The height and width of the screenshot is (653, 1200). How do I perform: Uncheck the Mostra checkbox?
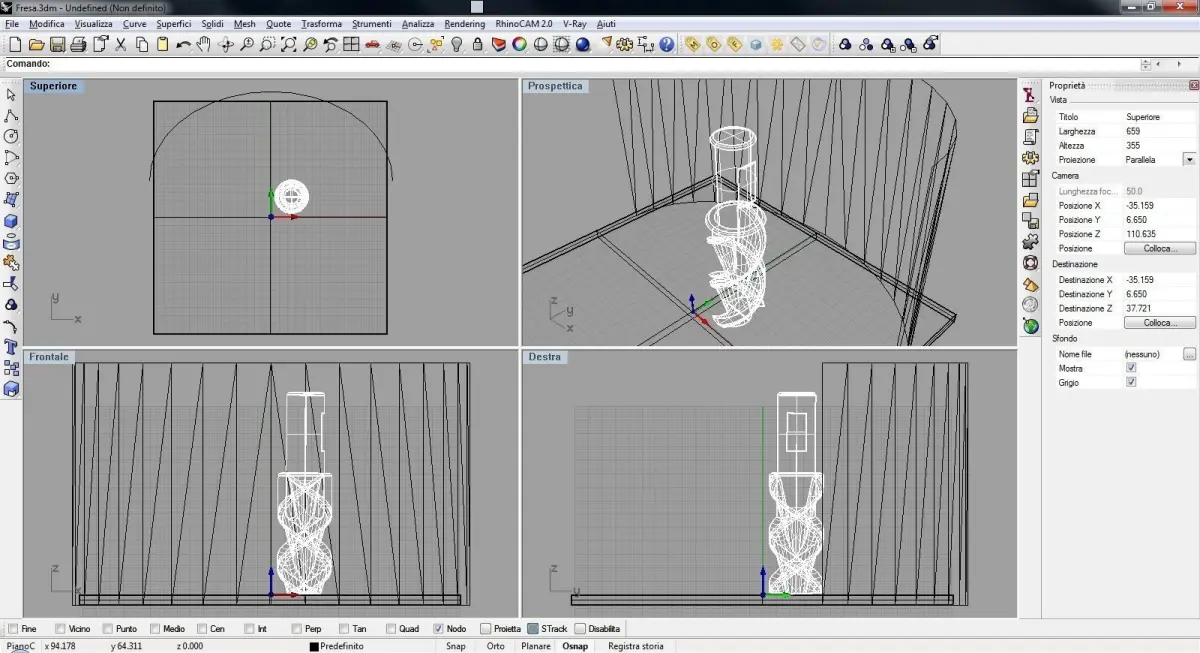pos(1131,368)
